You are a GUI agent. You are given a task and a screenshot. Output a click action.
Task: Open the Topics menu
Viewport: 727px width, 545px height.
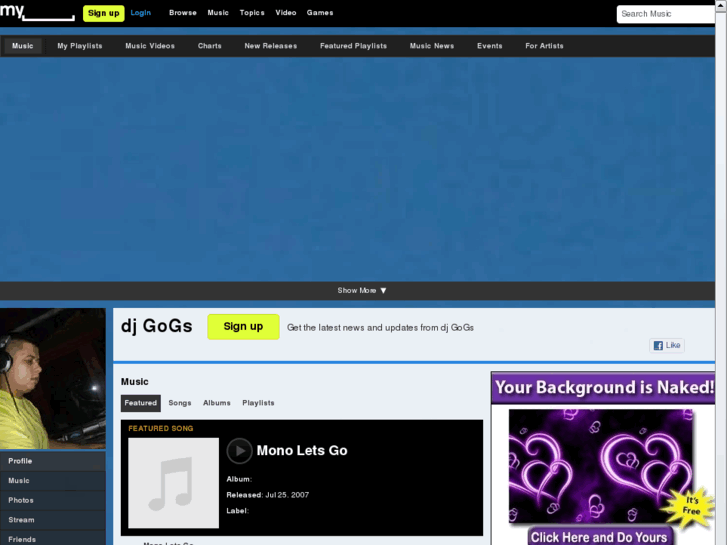[252, 13]
